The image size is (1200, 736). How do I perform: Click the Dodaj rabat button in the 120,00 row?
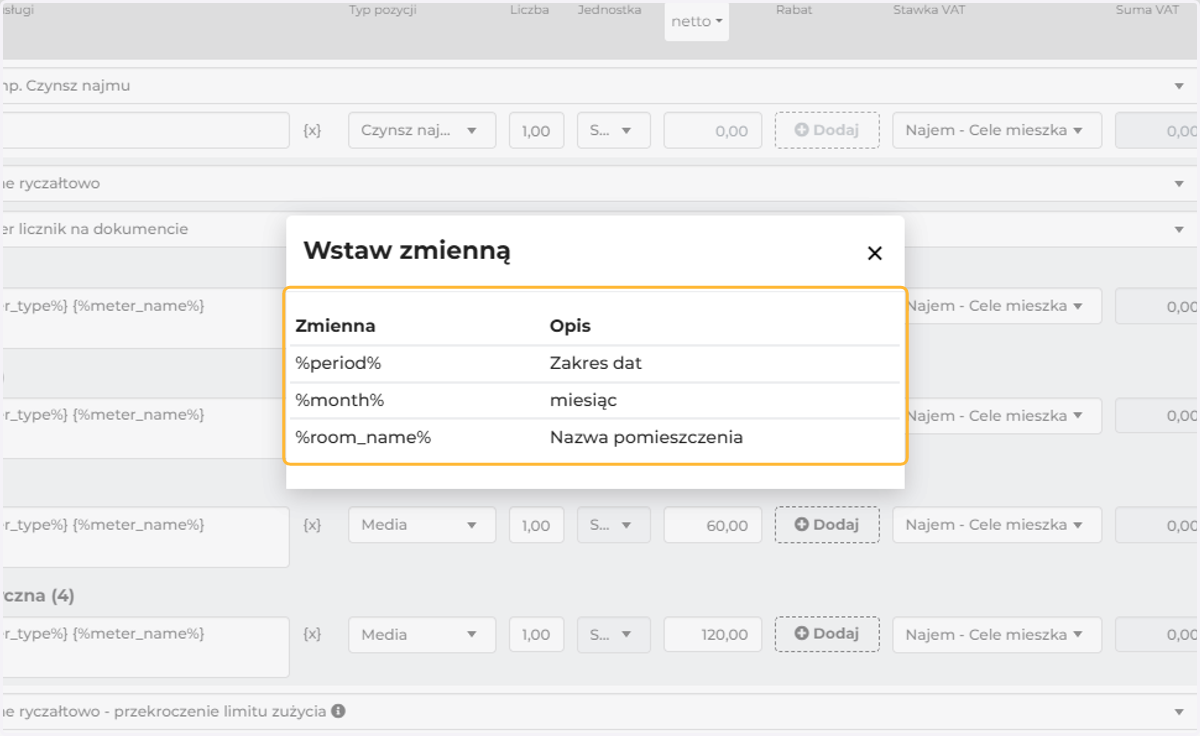827,634
